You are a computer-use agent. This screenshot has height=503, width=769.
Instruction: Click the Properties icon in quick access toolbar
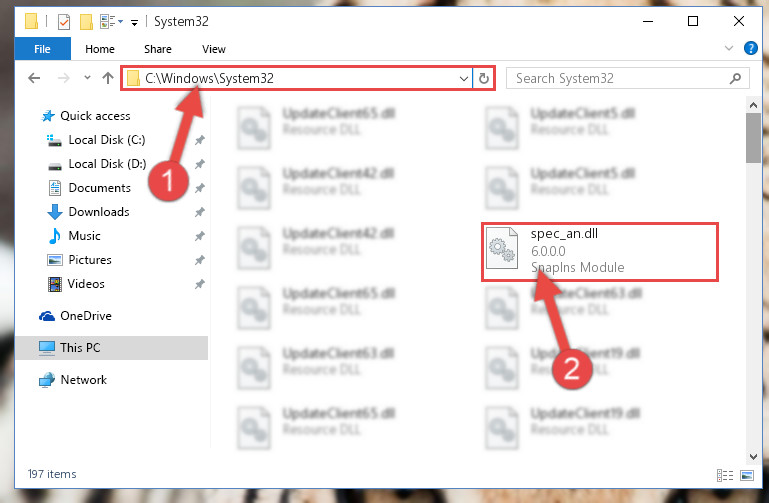pos(64,22)
